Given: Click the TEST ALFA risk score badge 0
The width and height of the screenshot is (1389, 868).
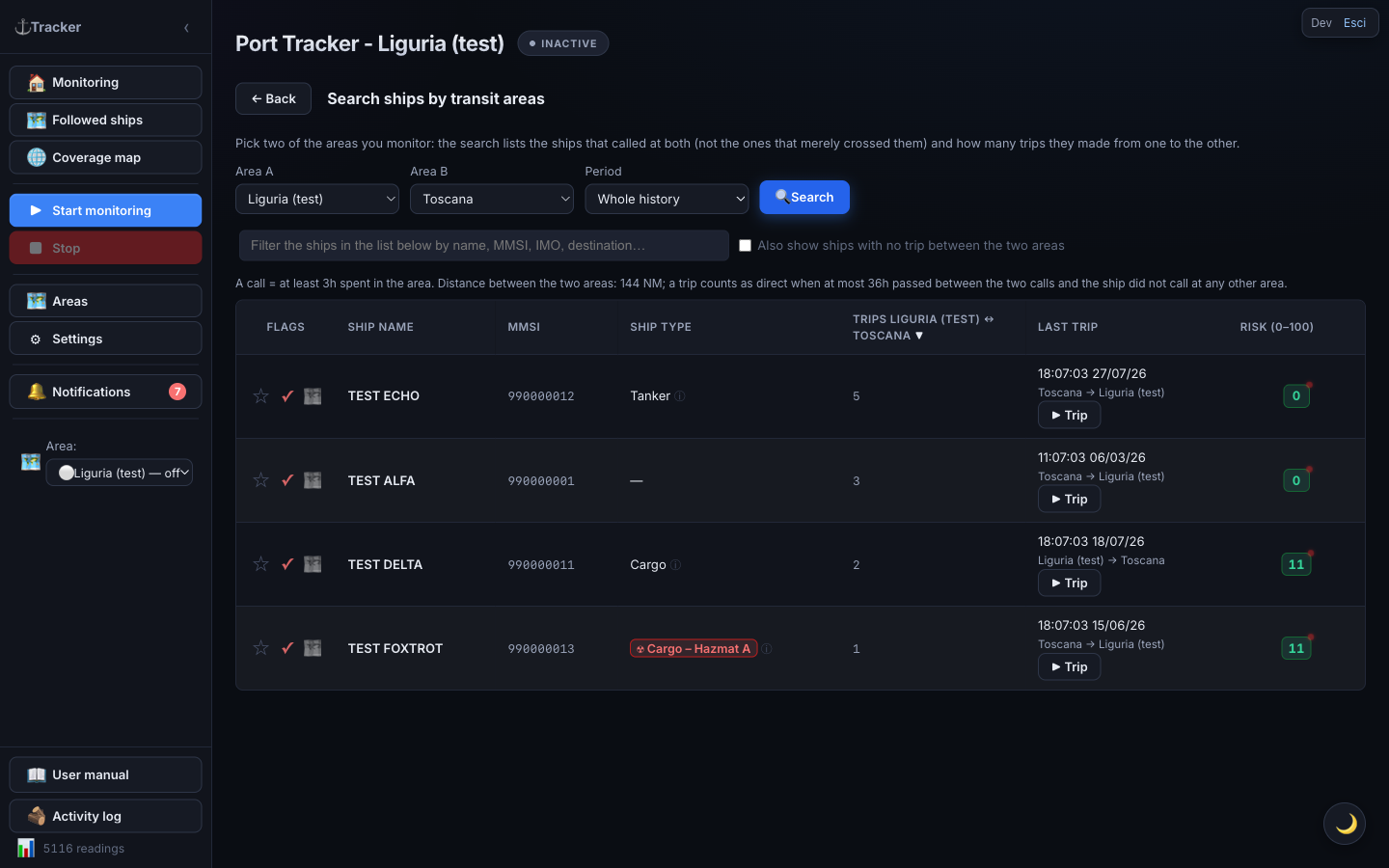Looking at the screenshot, I should point(1295,480).
